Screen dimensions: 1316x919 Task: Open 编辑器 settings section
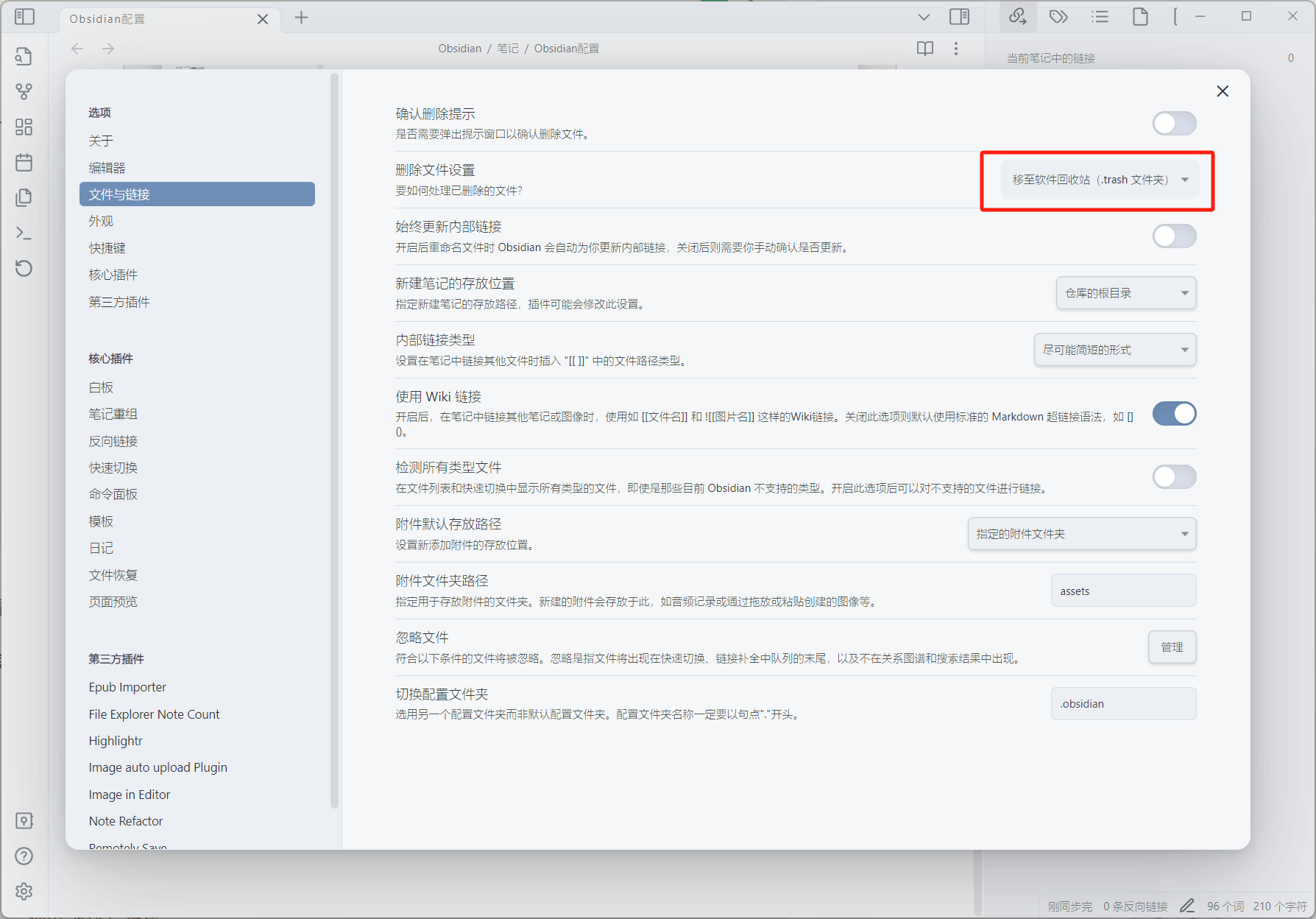tap(197, 168)
